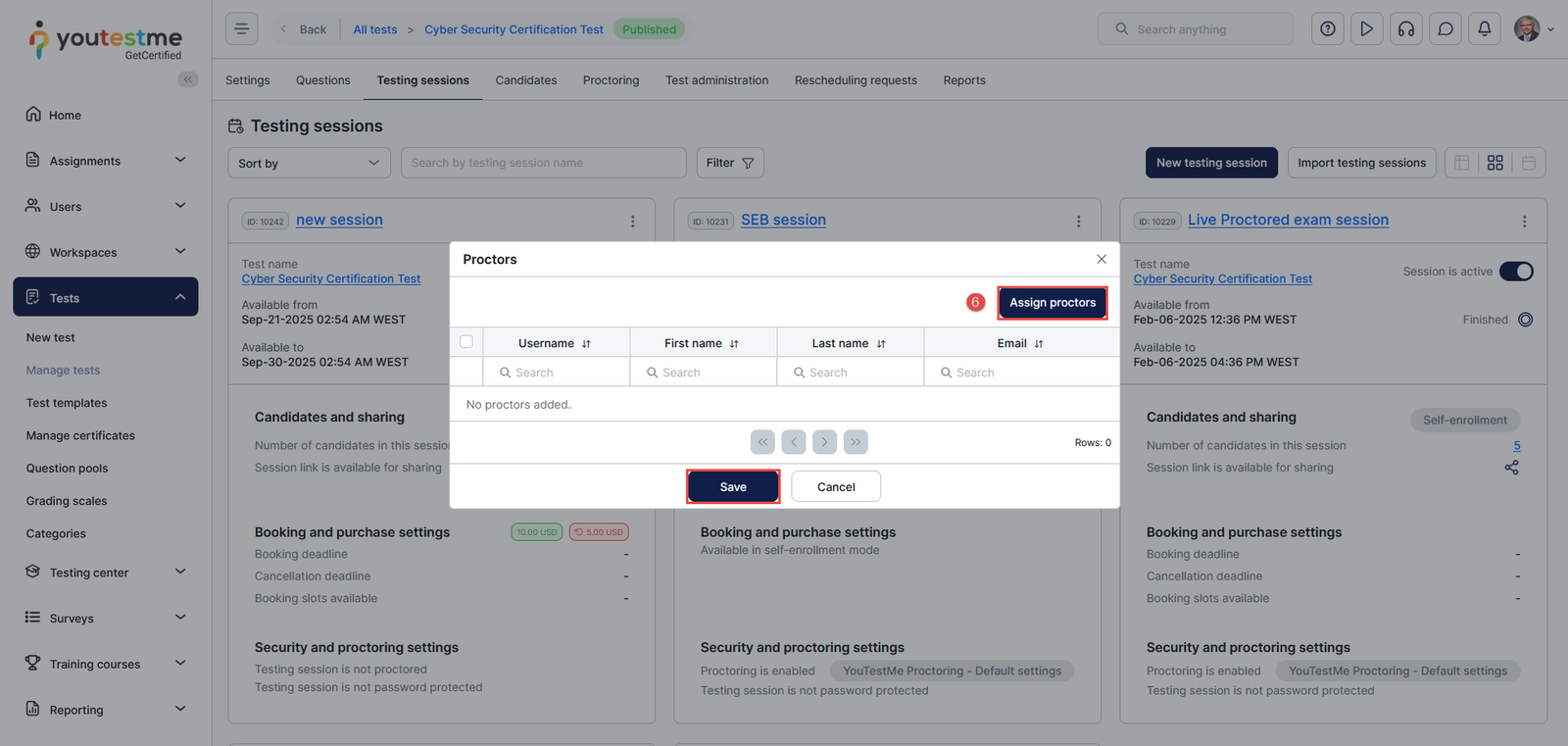Toggle the Session is active switch

(1516, 272)
